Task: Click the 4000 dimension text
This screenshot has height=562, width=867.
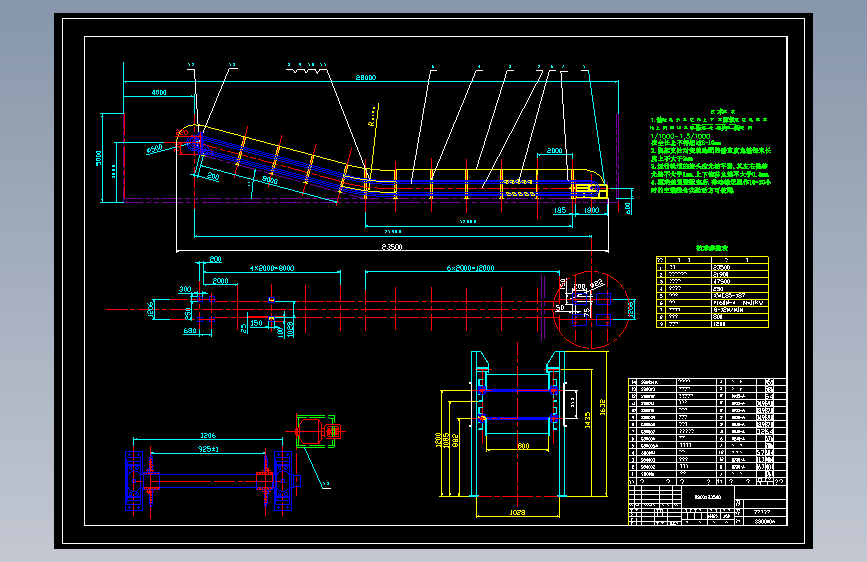Action: pyautogui.click(x=159, y=92)
